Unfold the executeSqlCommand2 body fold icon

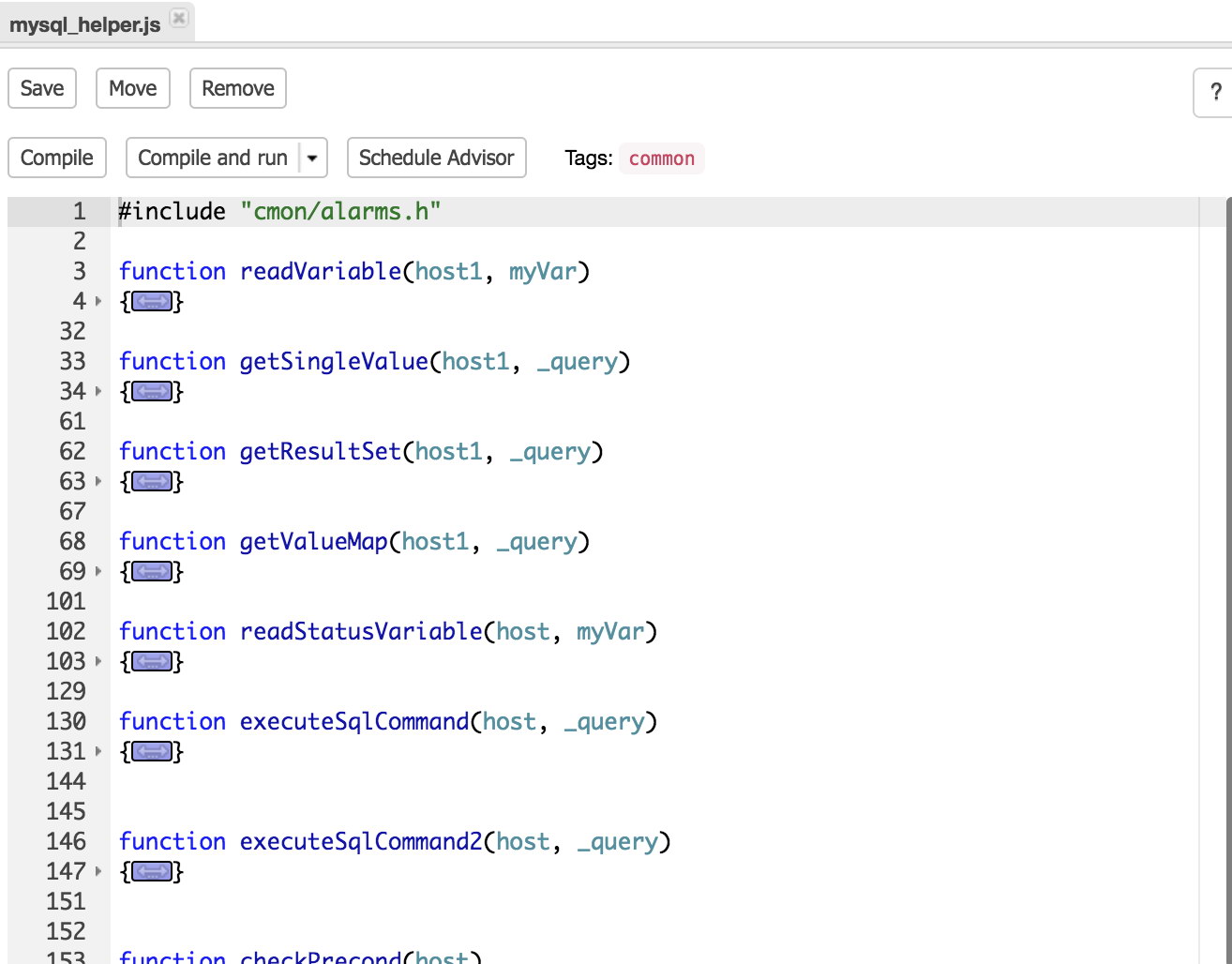coord(152,872)
